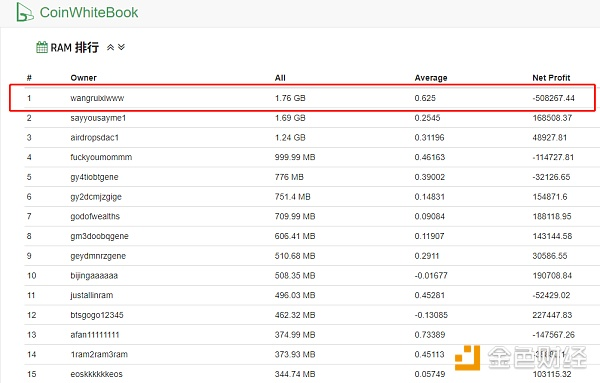Viewport: 600px width, 383px height.
Task: Select owner justallinram
Action: (x=92, y=295)
